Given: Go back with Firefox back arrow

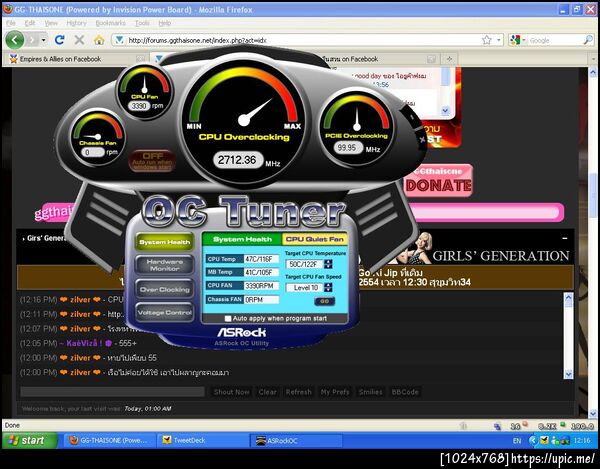Looking at the screenshot, I should click(15, 40).
